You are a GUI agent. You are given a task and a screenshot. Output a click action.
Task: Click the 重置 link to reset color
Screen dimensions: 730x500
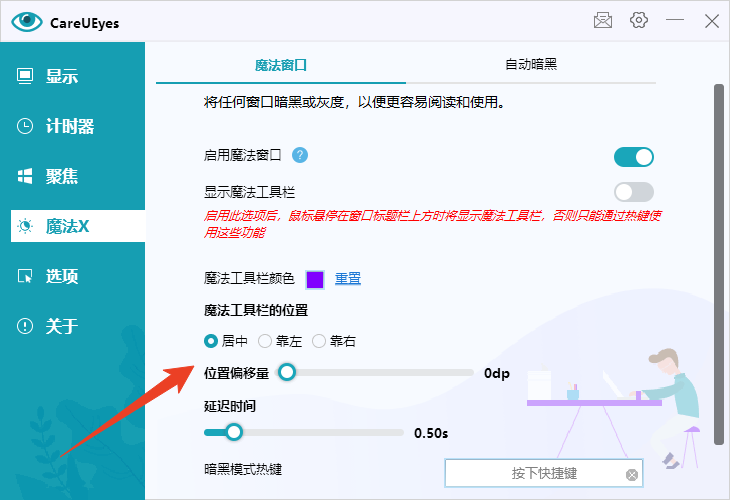pyautogui.click(x=348, y=279)
